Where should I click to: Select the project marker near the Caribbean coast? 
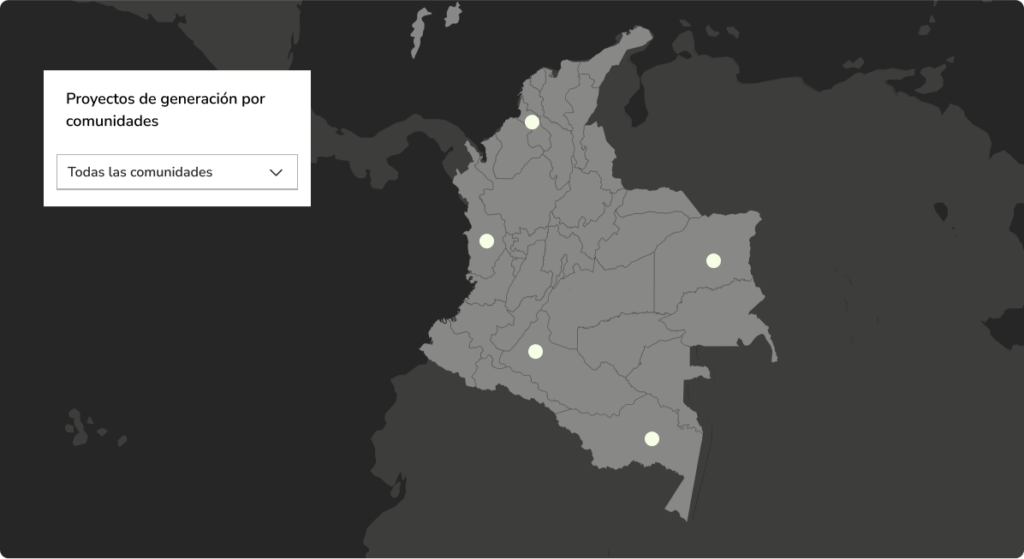532,122
